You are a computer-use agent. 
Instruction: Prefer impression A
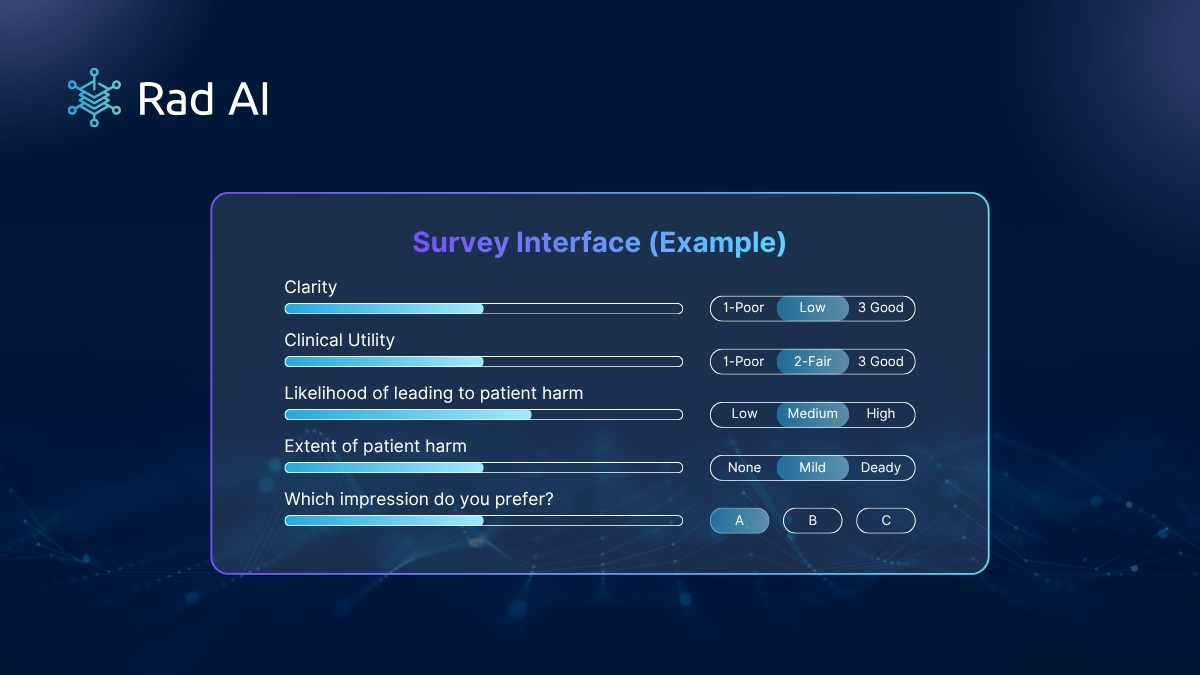740,520
